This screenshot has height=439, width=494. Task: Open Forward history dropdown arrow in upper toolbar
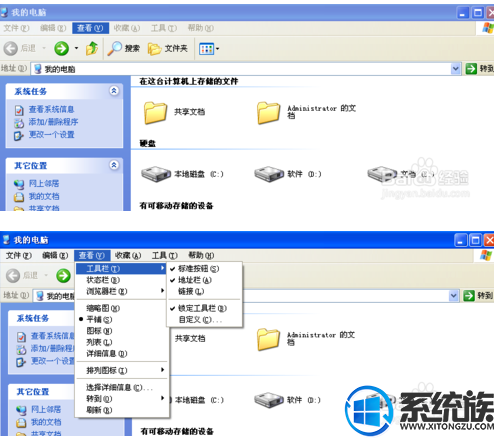76,49
